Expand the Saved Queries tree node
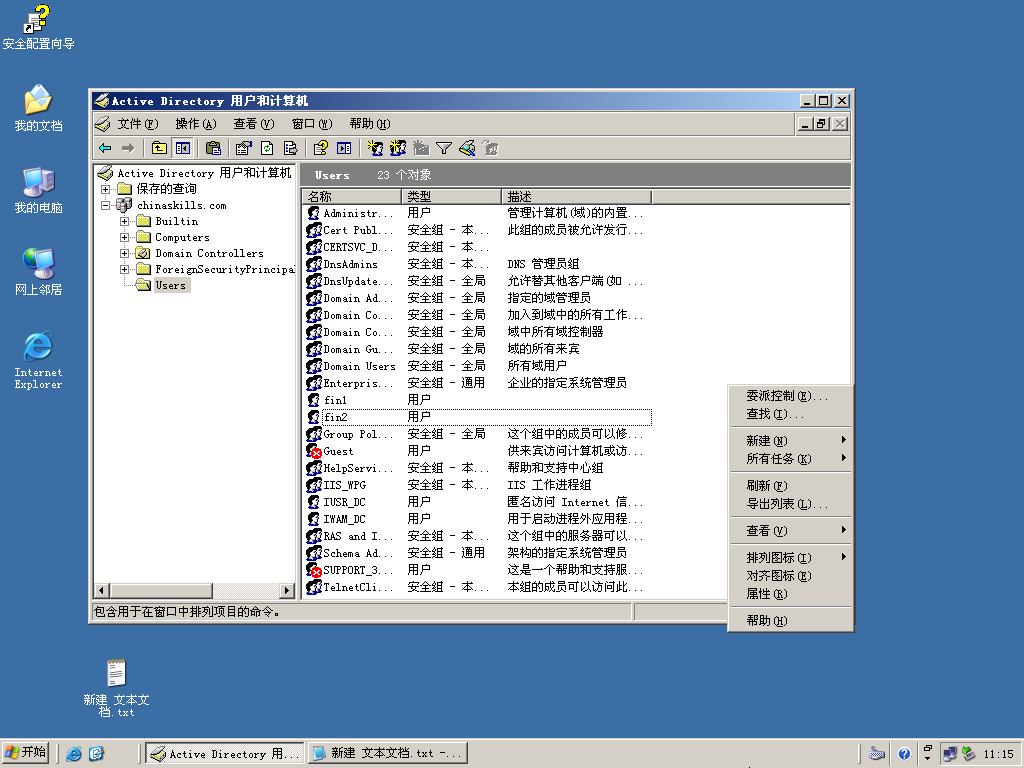This screenshot has width=1024, height=768. pos(105,189)
